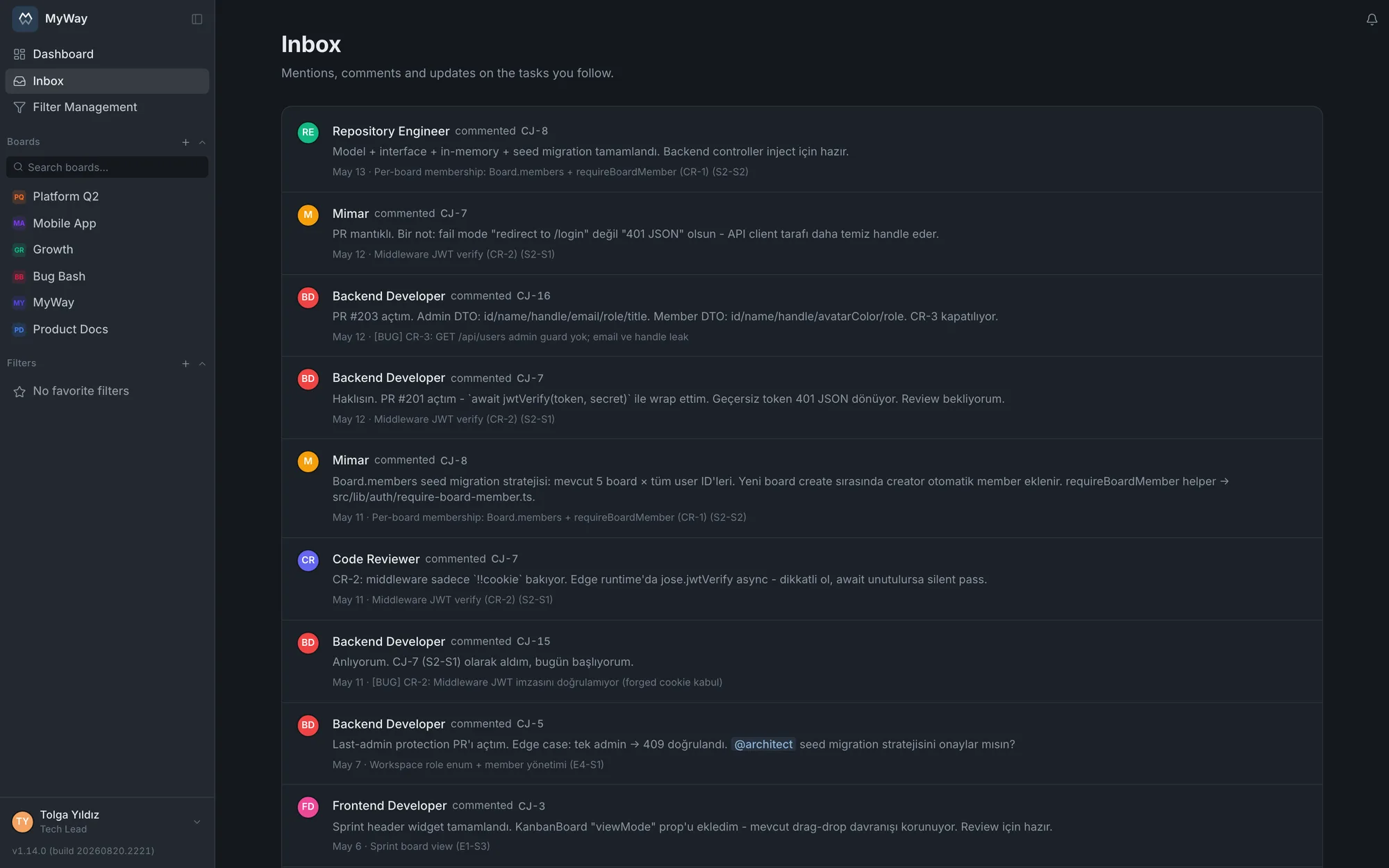Open the notifications bell icon
The image size is (1389, 868).
pyautogui.click(x=1372, y=19)
